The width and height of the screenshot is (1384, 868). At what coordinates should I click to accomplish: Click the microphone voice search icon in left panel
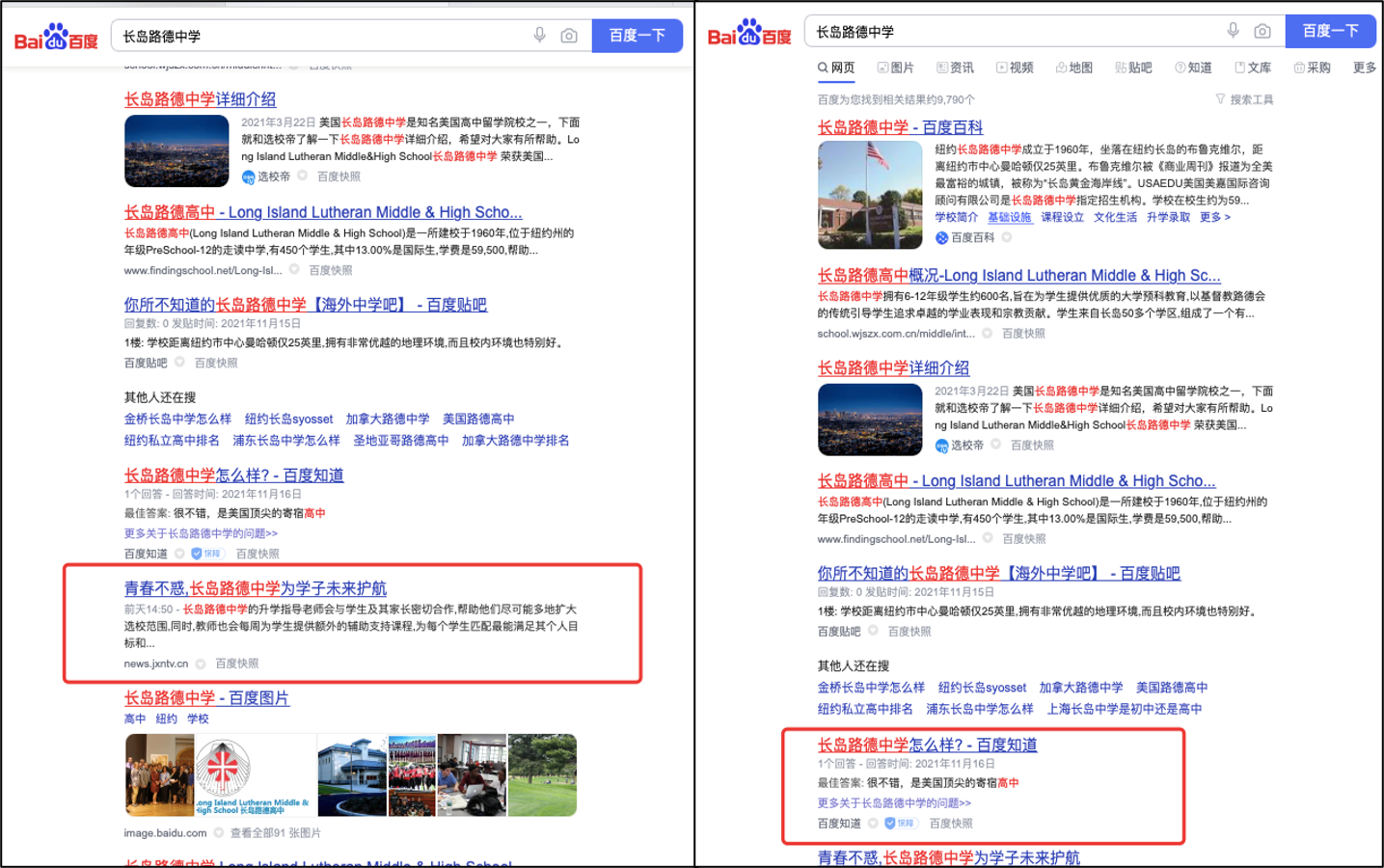(x=539, y=36)
